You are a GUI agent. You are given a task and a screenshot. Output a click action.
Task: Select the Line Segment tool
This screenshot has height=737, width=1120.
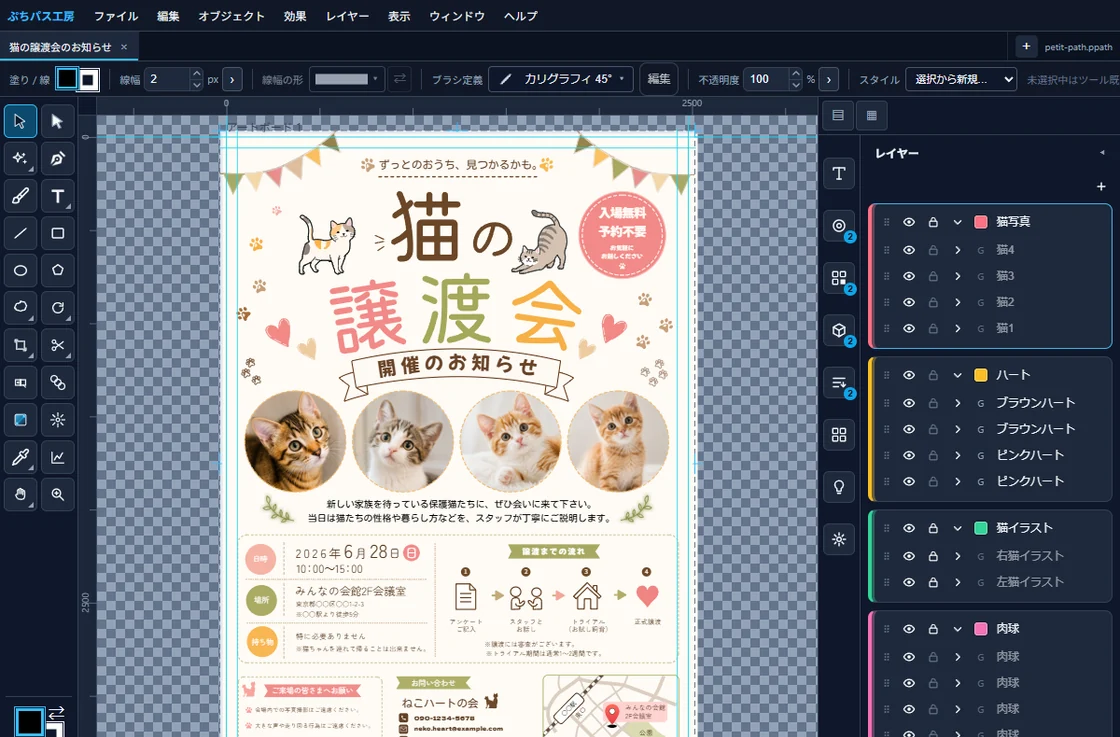tap(20, 233)
